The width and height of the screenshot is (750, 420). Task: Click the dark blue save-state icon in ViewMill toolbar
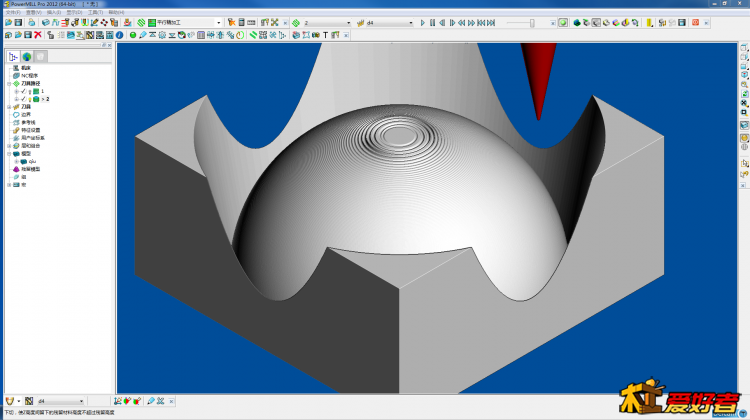[x=682, y=22]
